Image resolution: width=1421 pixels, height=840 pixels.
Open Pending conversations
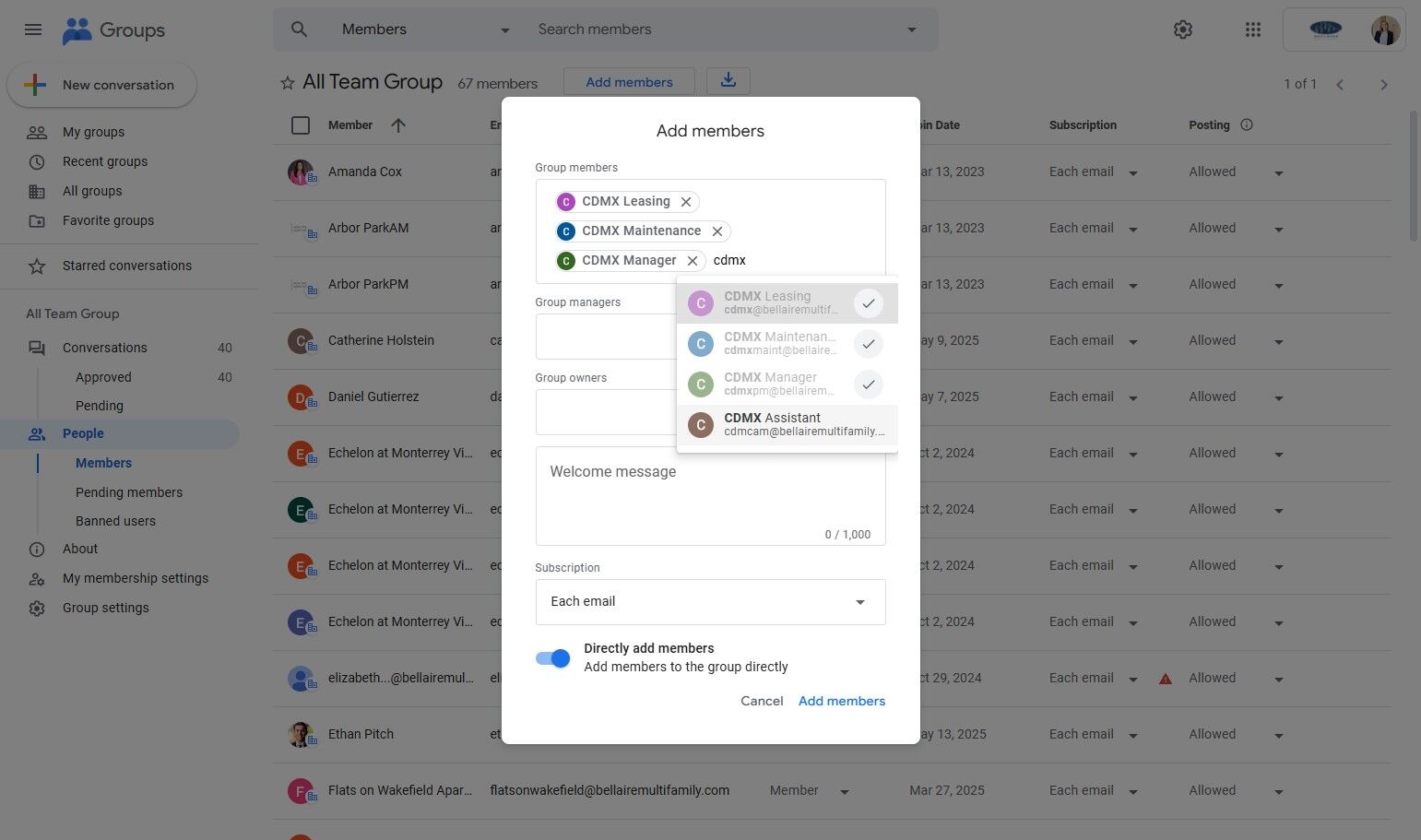(100, 406)
